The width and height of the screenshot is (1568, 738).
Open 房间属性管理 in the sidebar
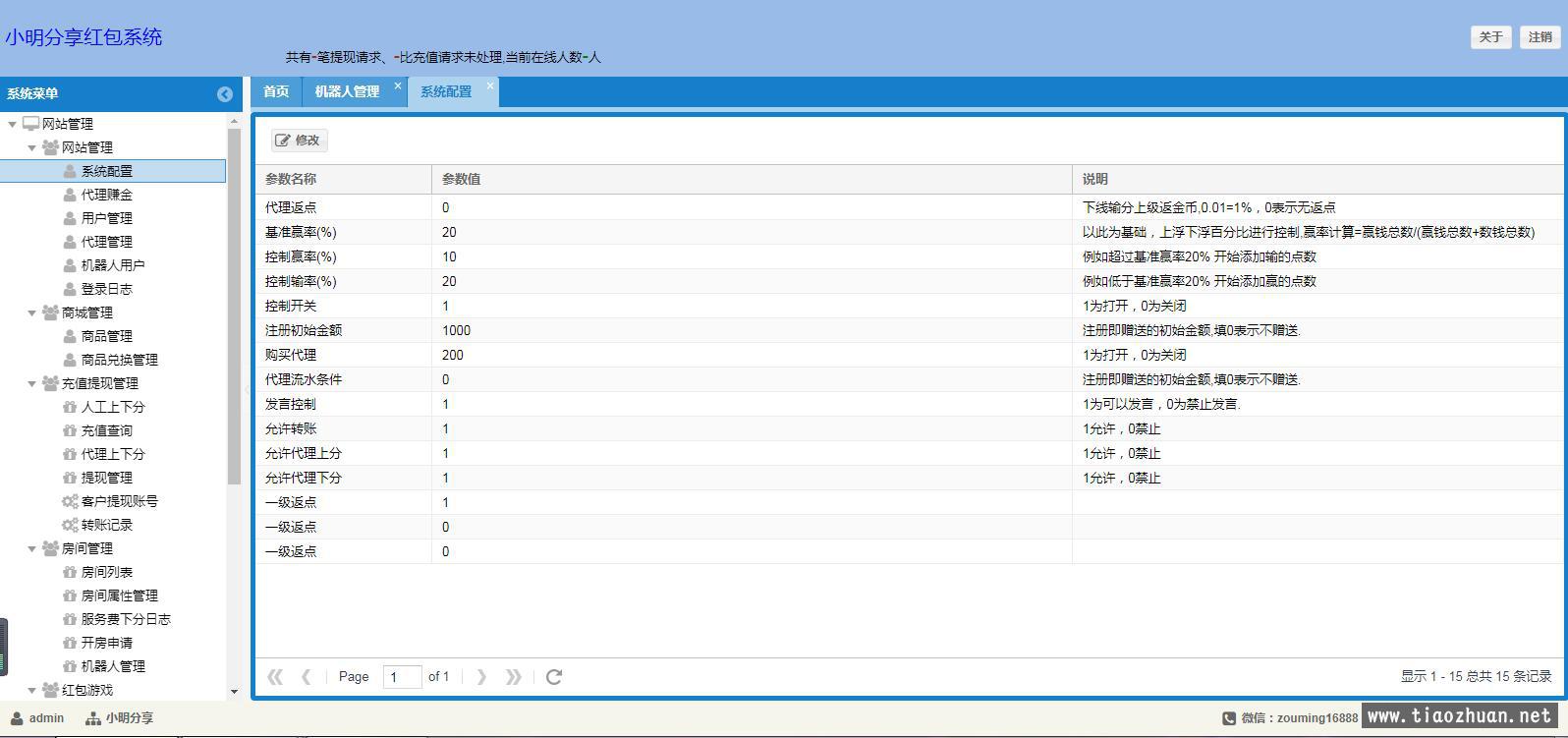pos(120,596)
